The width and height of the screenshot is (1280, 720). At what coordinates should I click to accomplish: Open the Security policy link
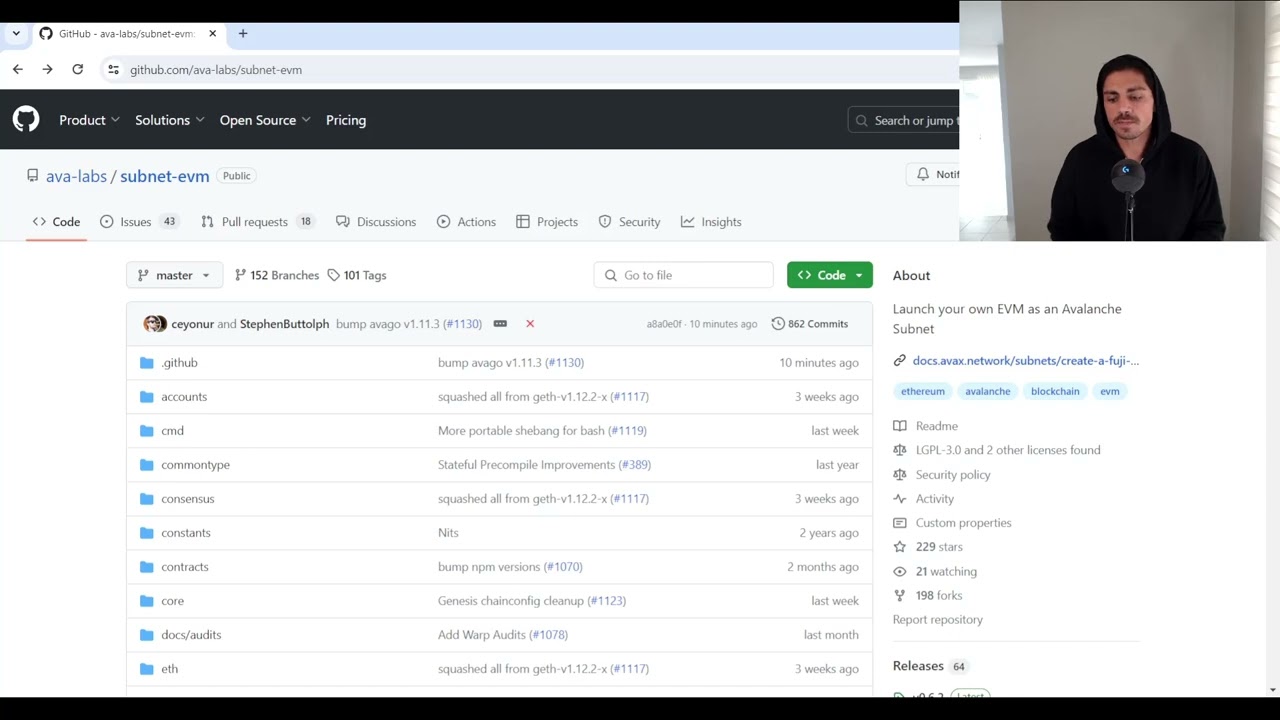(x=942, y=475)
